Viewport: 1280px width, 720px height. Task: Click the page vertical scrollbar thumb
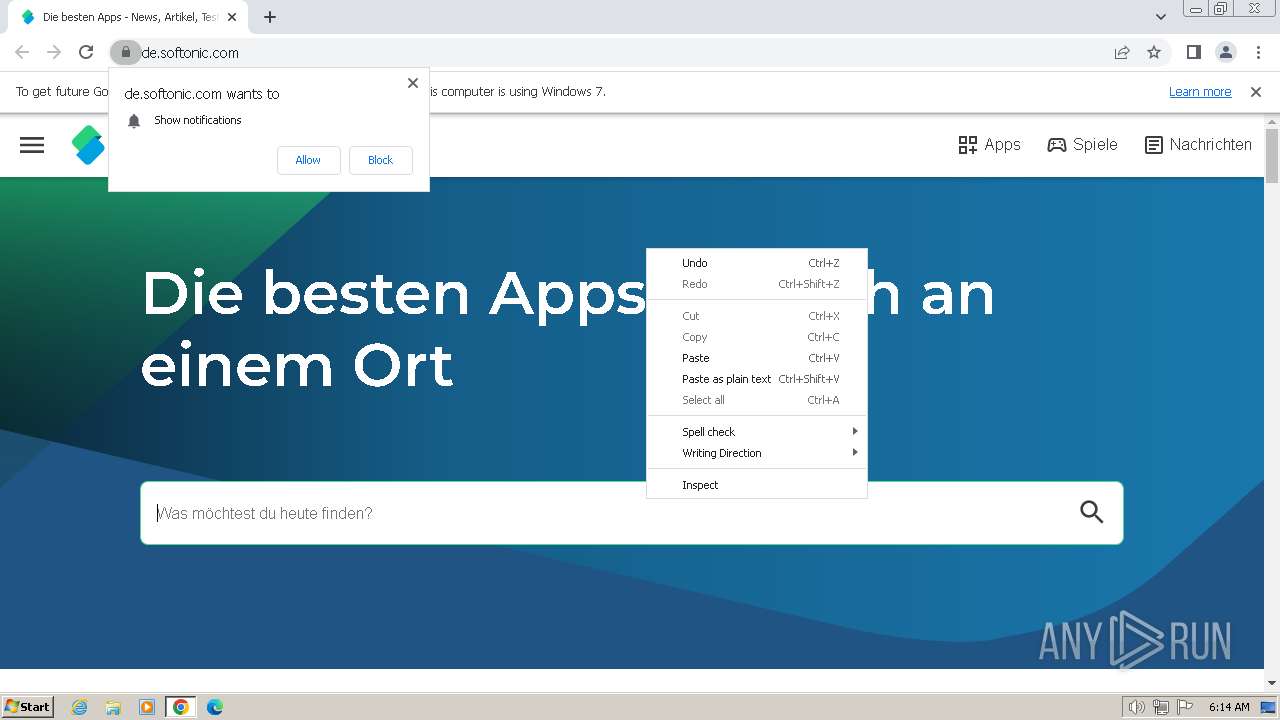click(1271, 157)
